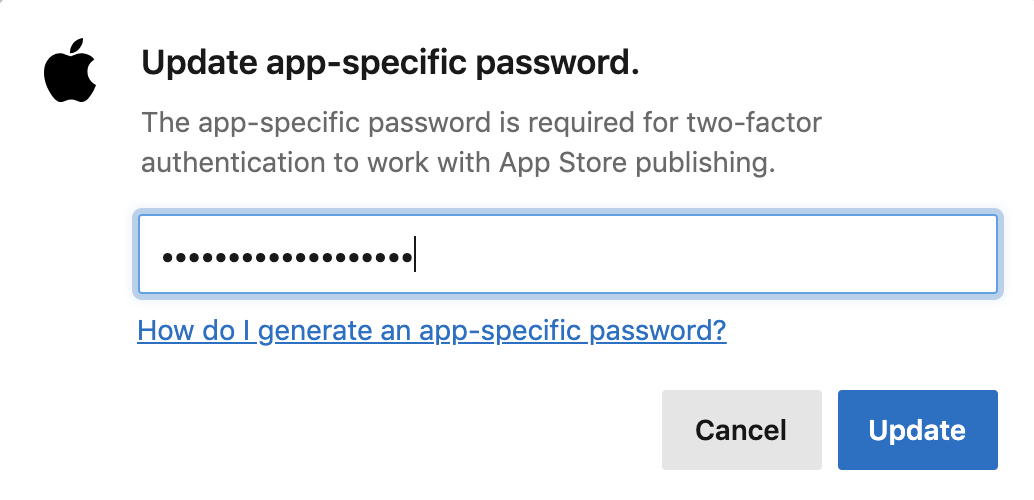Select the black Apple icon beside the title

click(x=70, y=71)
